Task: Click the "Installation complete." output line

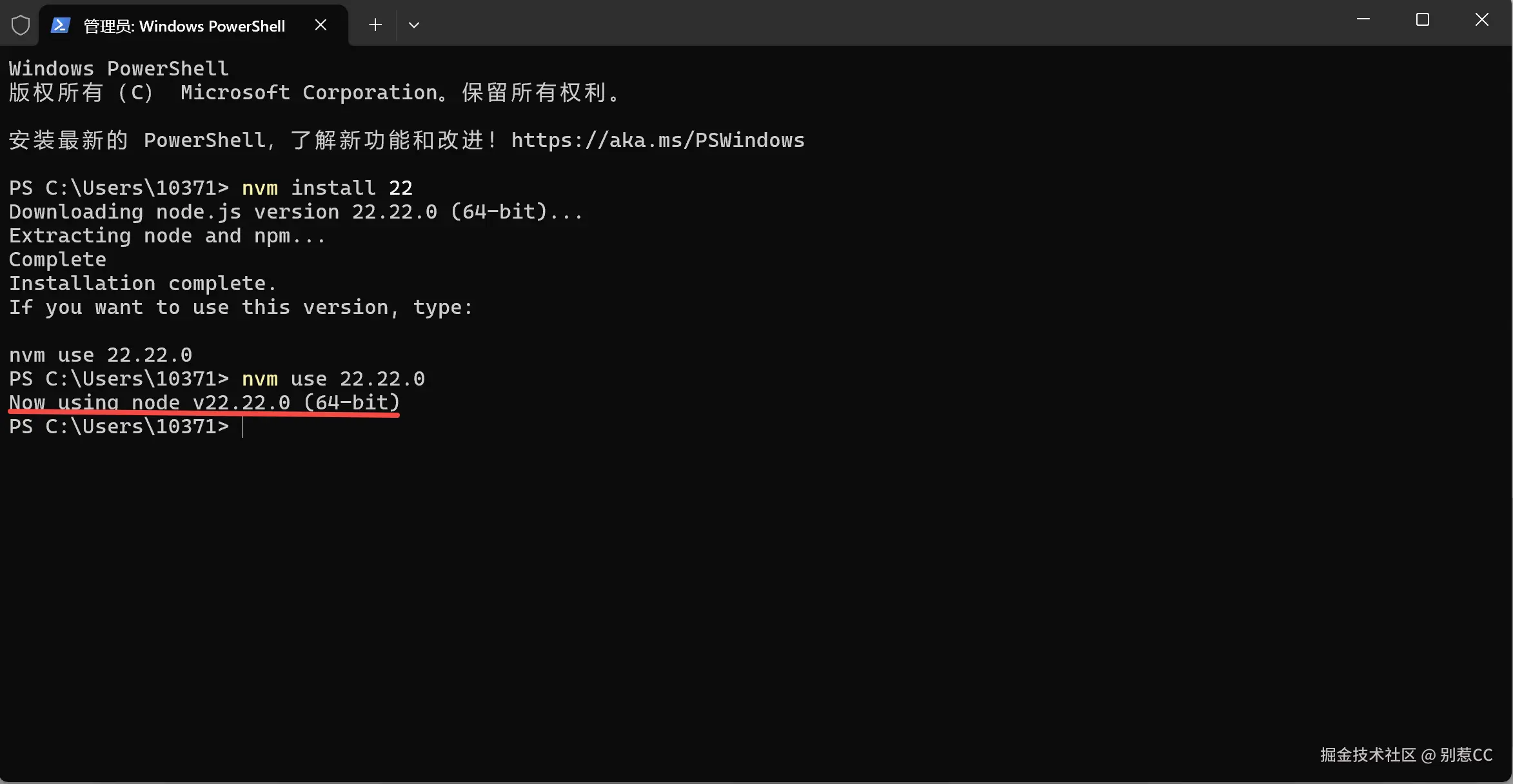Action: pyautogui.click(x=143, y=284)
